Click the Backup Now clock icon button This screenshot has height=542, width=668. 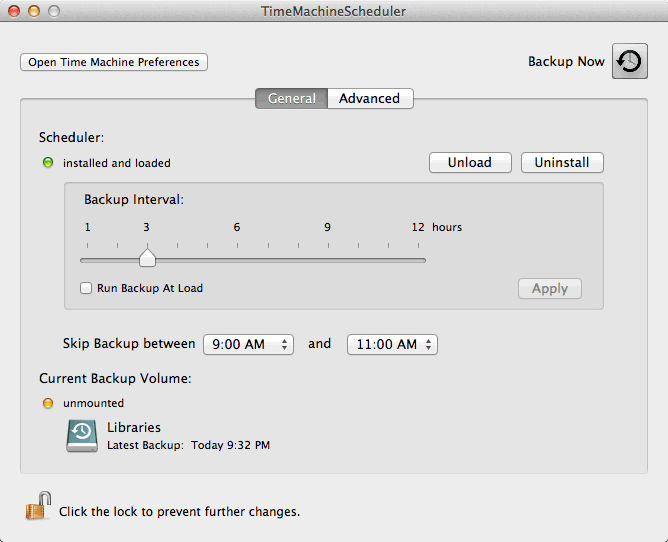point(630,61)
